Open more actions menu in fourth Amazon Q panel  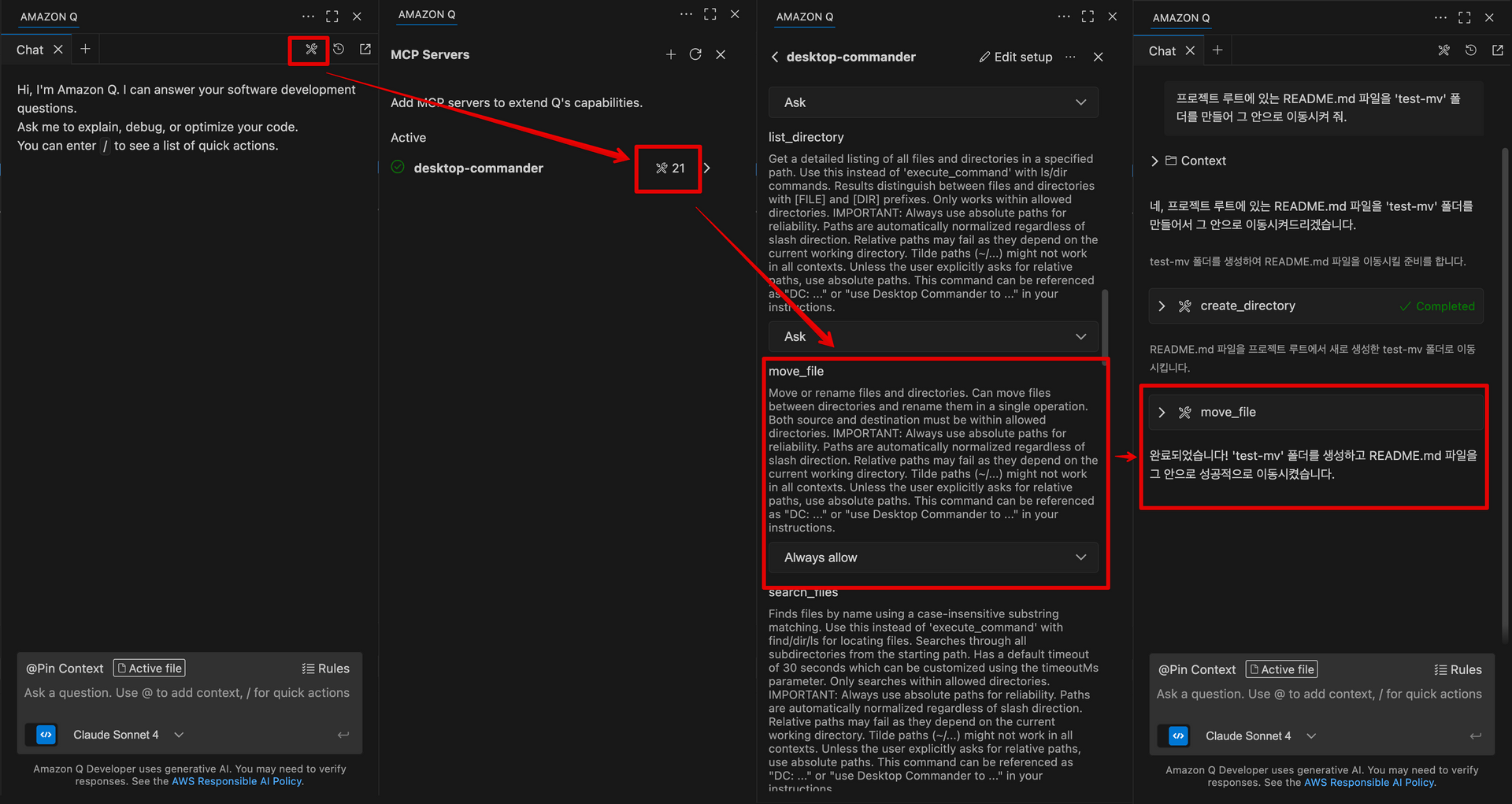1440,17
